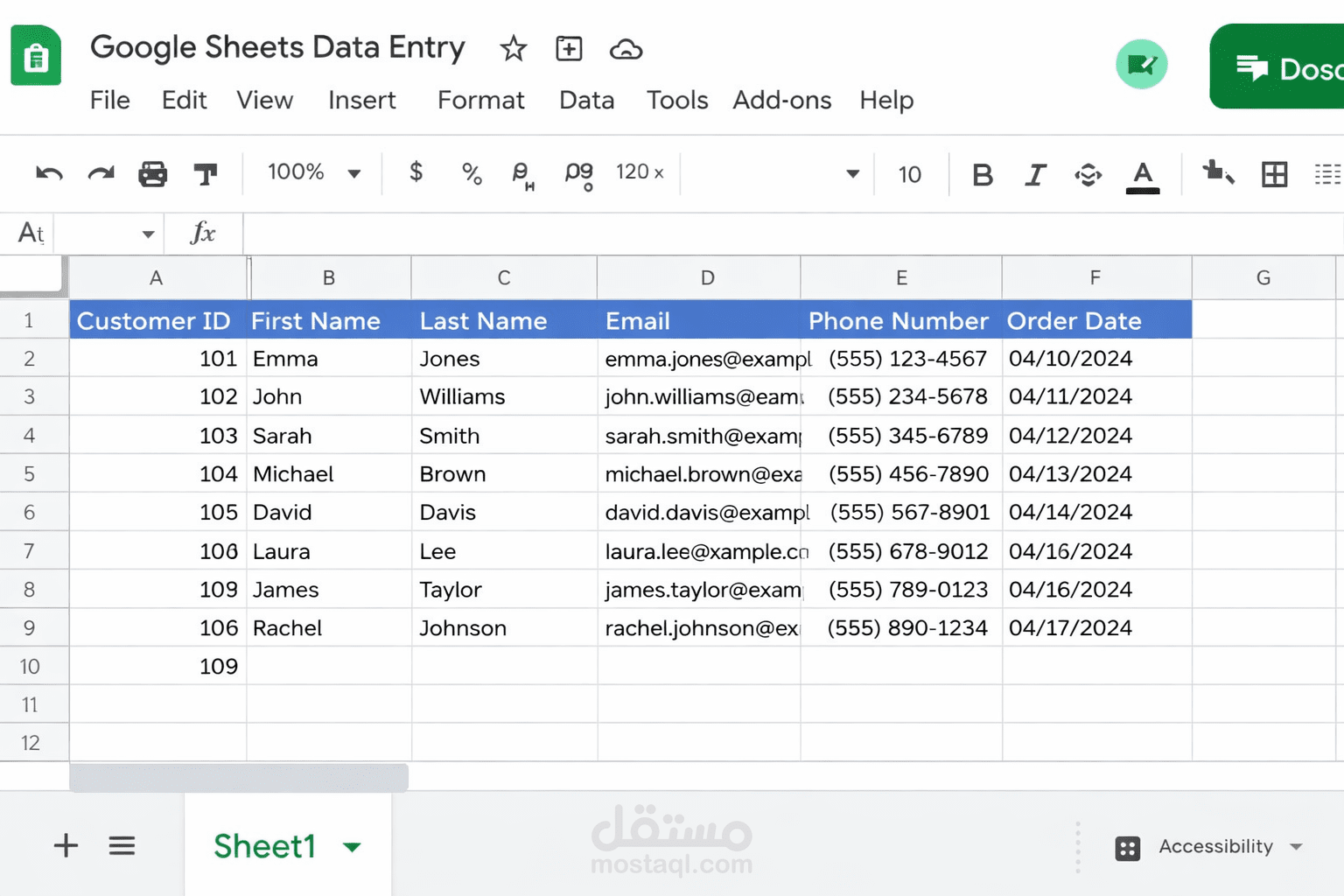Star the Google Sheets Data Entry document
The width and height of the screenshot is (1344, 896).
click(514, 48)
